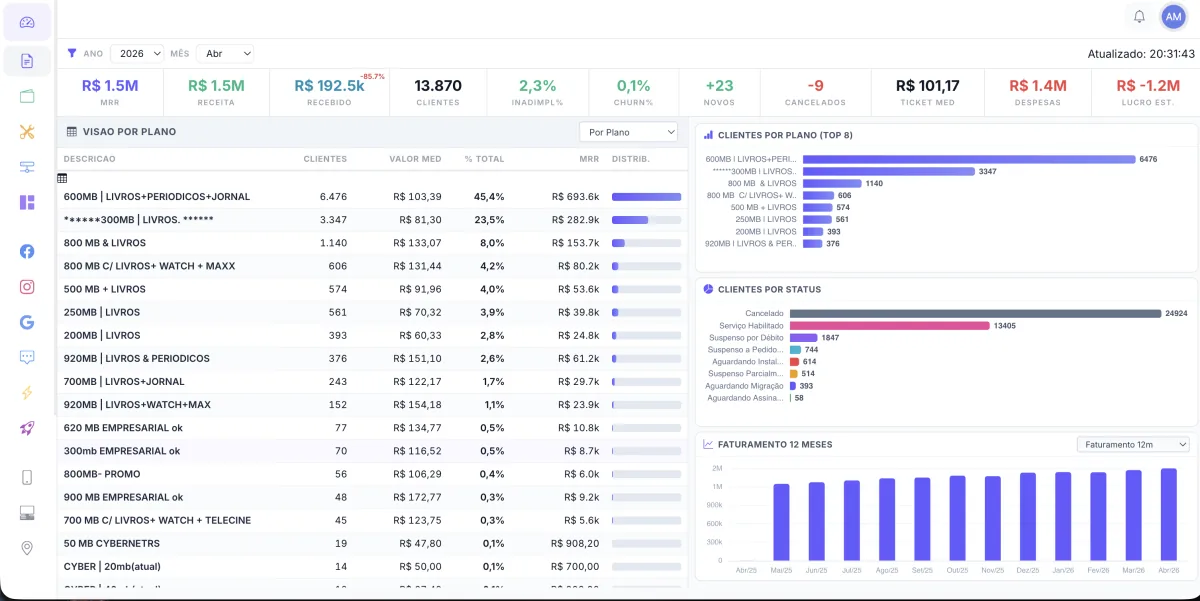This screenshot has width=1200, height=601.
Task: Click the R$ 172,77 value cell
Action: click(419, 497)
